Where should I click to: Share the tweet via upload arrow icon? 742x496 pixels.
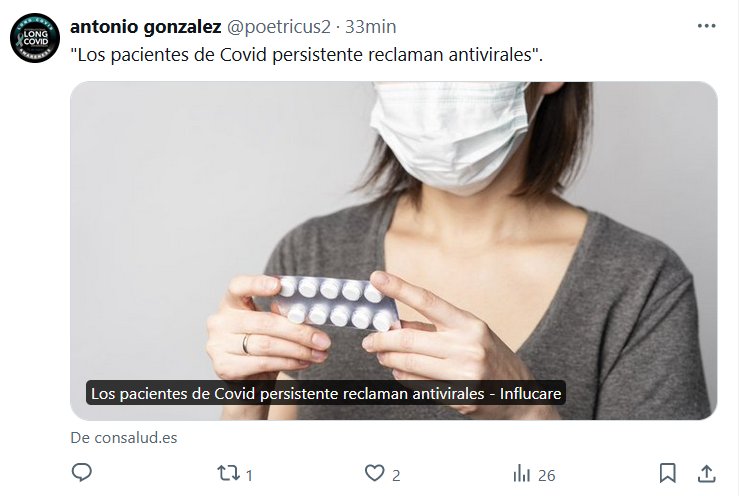click(x=707, y=473)
